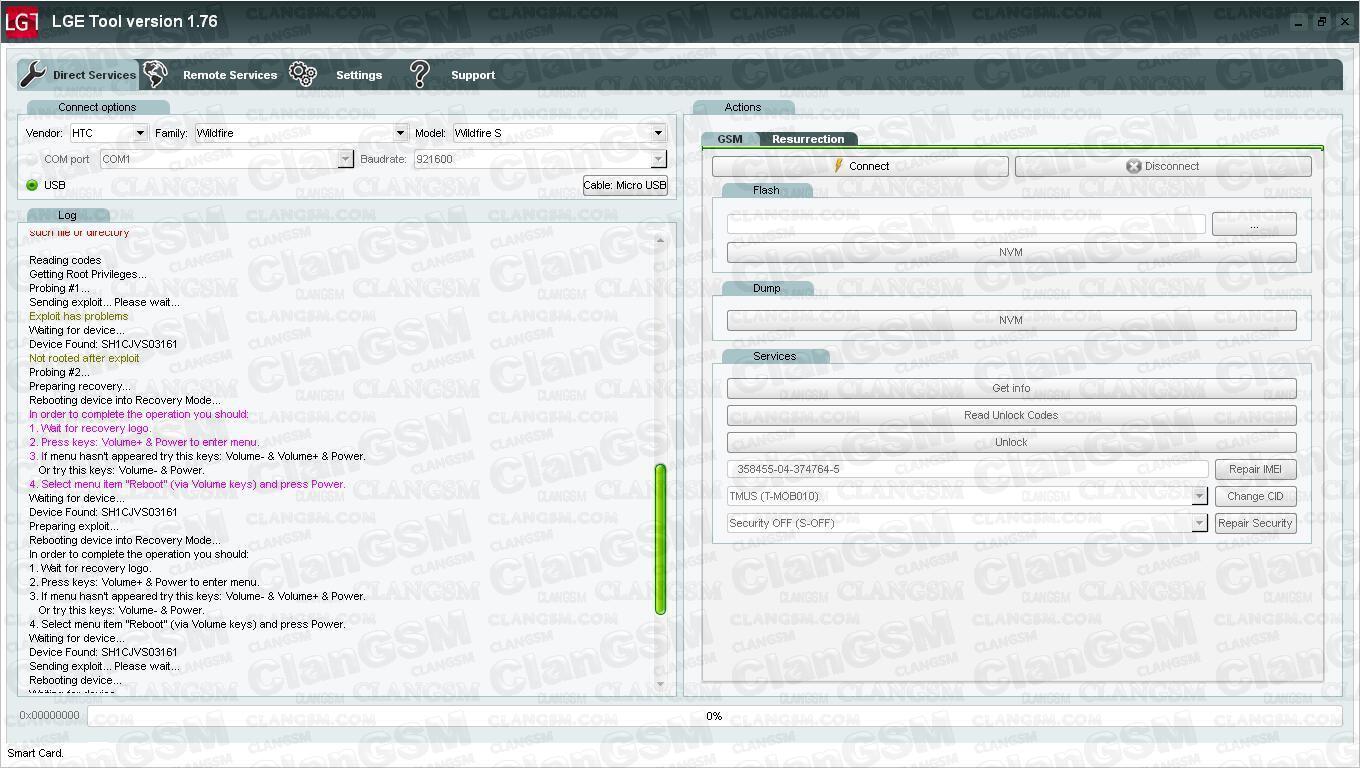Click the LG logo icon in title bar
This screenshot has width=1360, height=768.
coord(22,21)
